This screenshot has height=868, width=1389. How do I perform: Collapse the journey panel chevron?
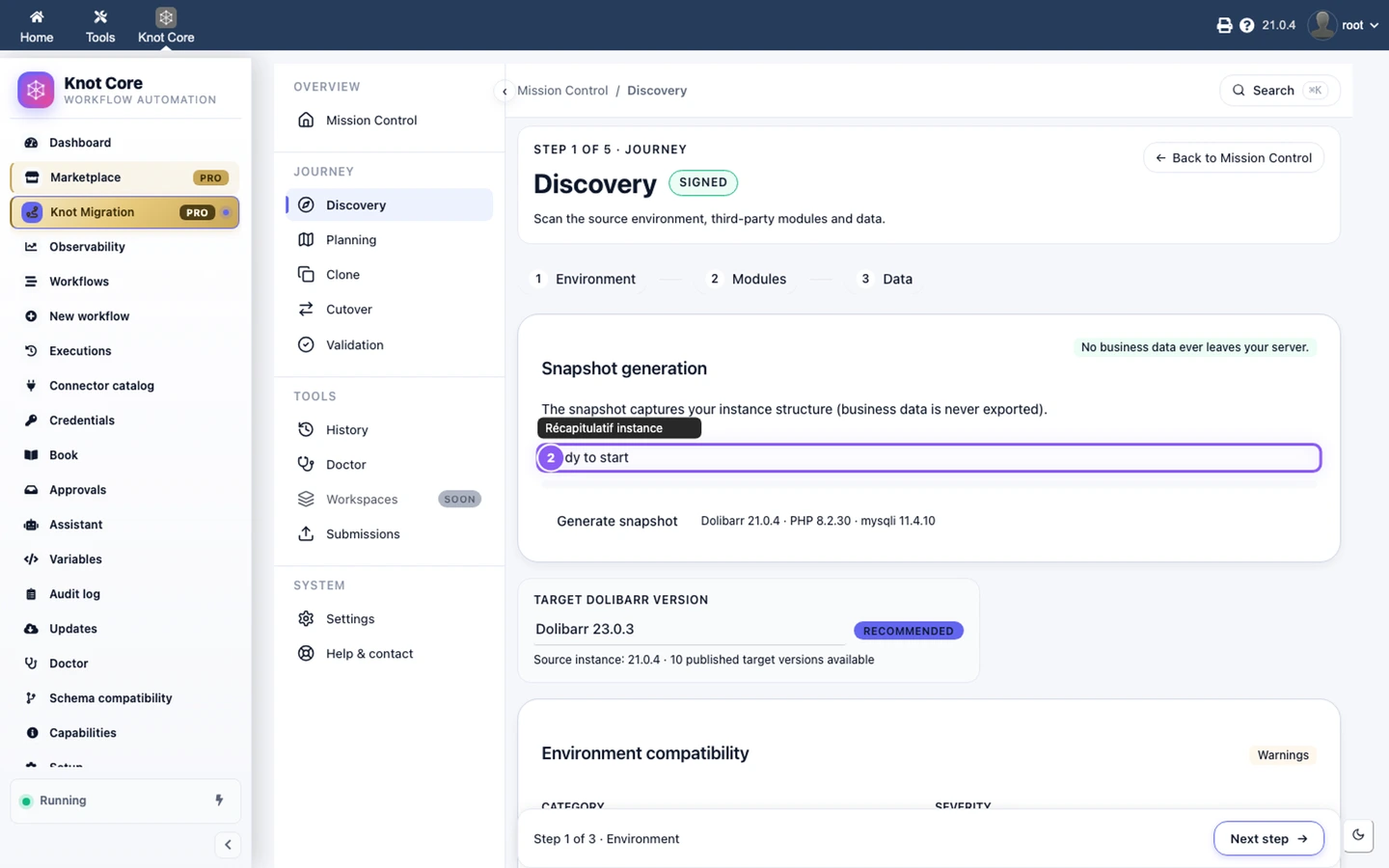(504, 92)
